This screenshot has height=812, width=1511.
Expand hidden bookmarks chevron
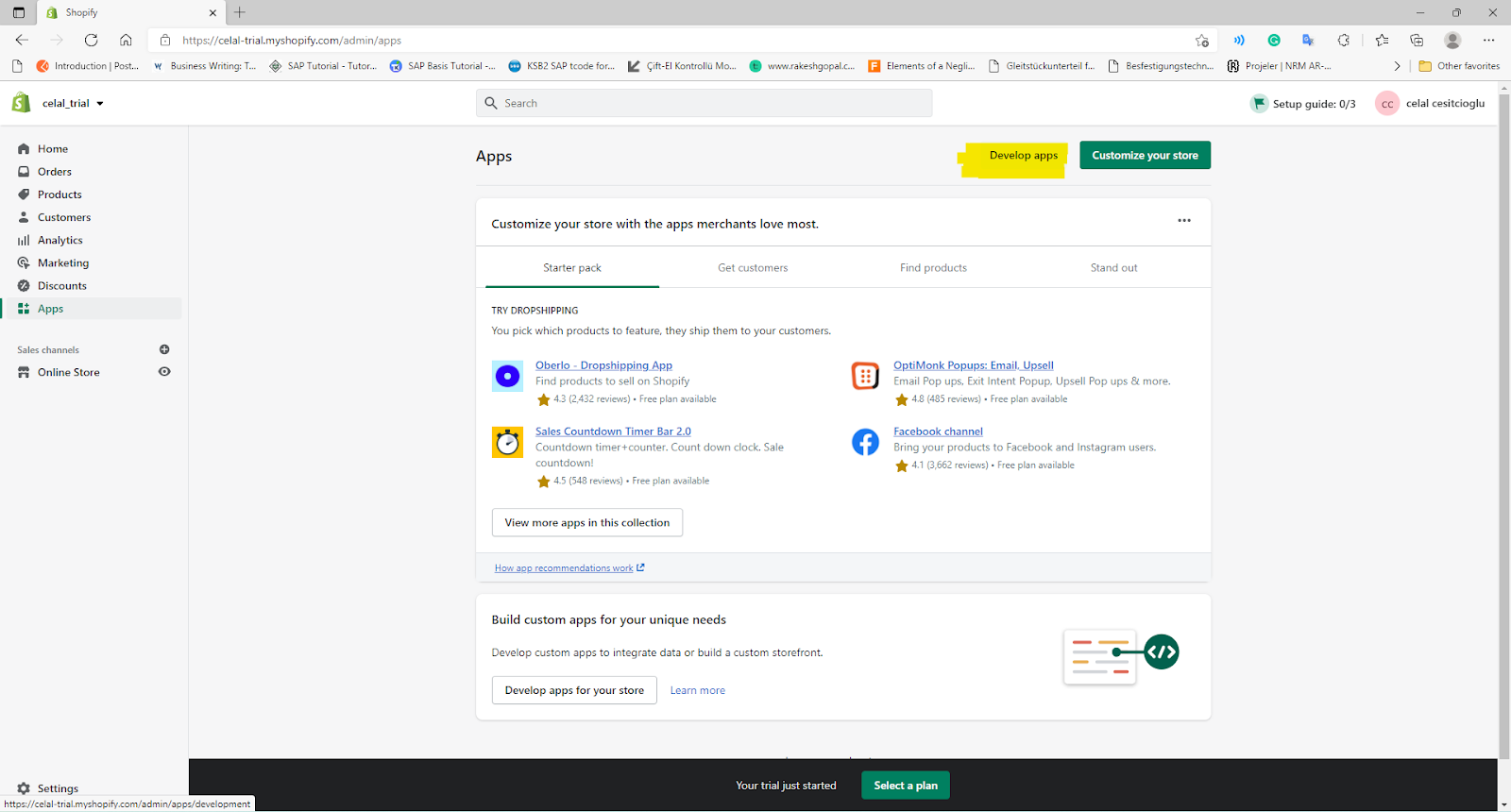click(1397, 66)
